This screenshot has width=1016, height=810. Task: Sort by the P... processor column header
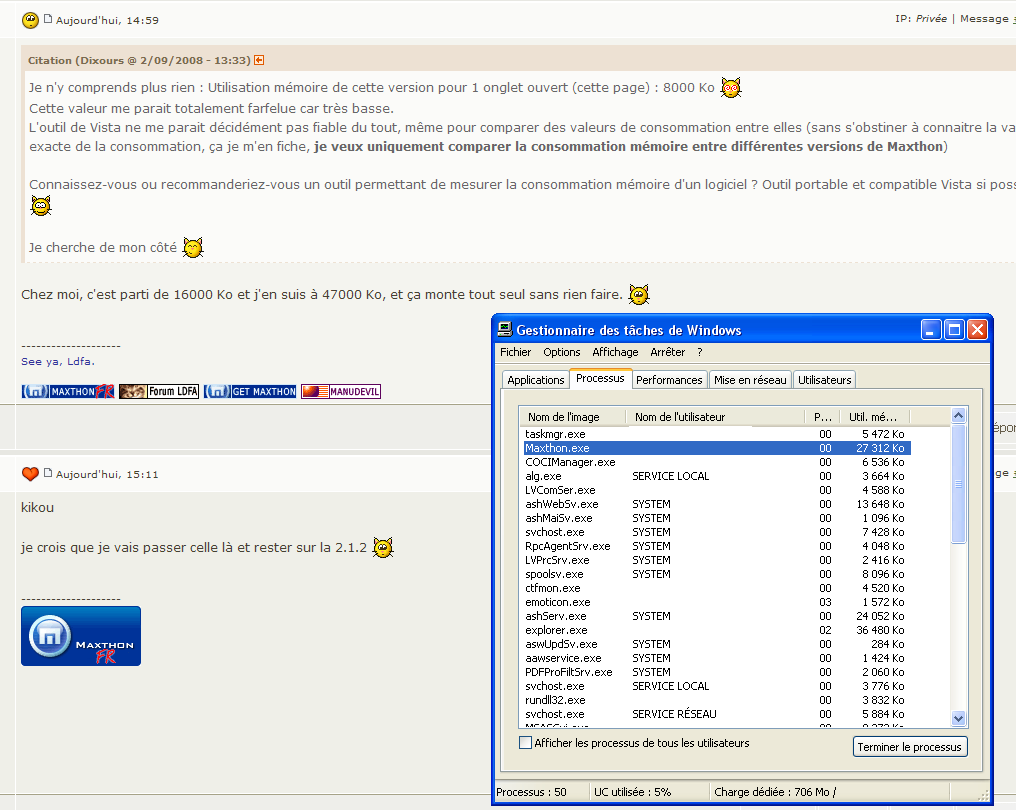point(822,417)
